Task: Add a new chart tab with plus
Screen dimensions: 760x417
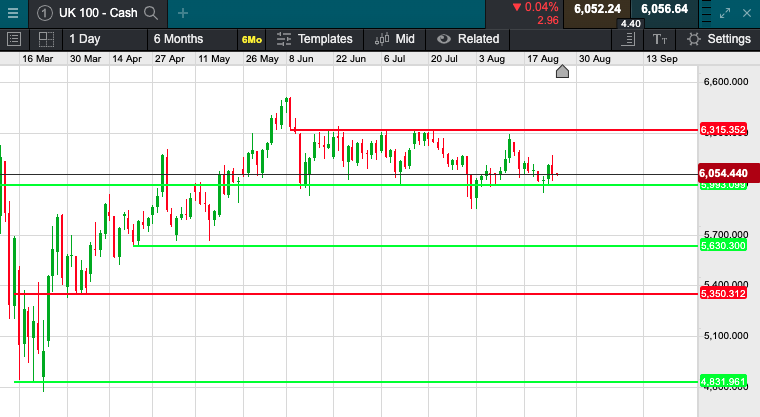Action: point(183,13)
